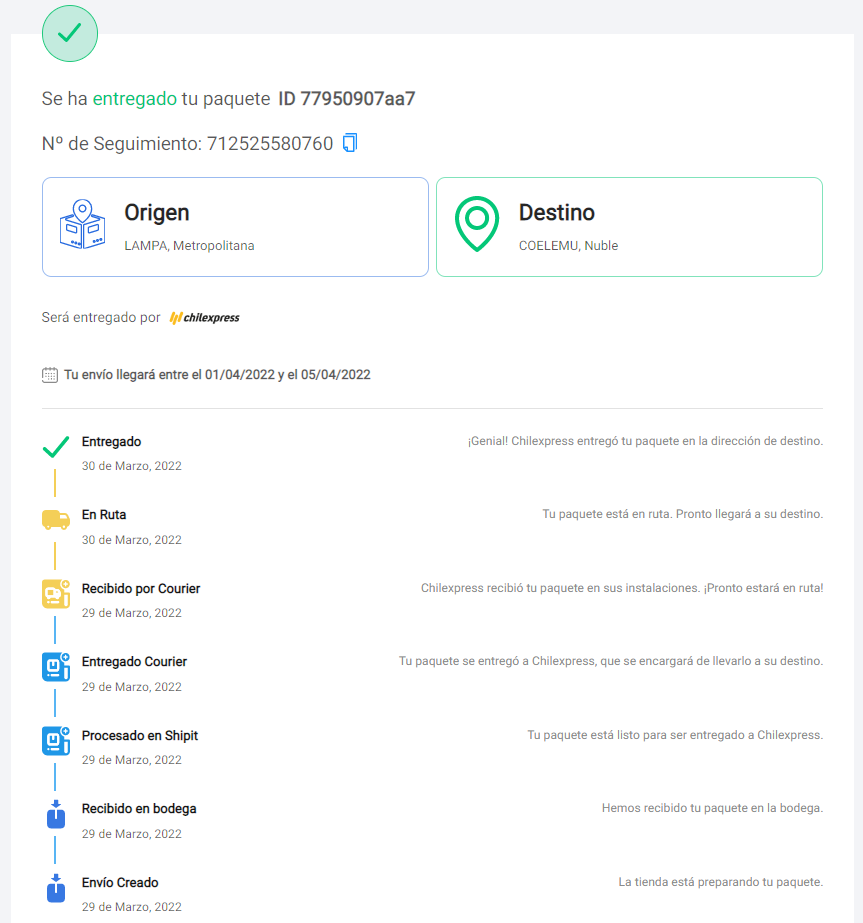Viewport: 863px width, 923px height.
Task: Click the large green delivered checkmark circle
Action: (70, 34)
